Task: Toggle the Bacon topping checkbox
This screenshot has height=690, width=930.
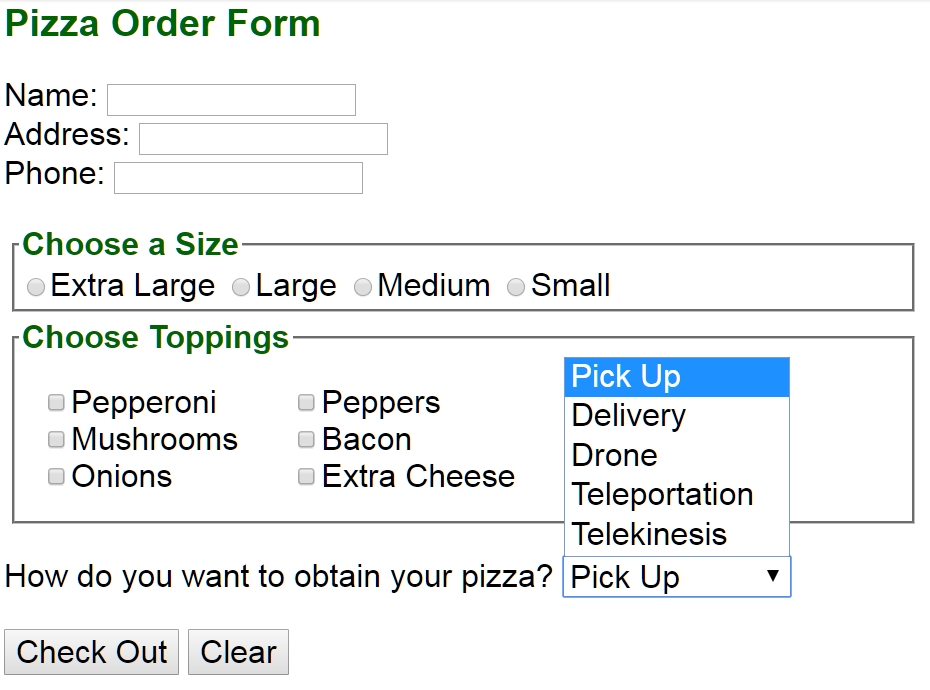Action: 307,440
